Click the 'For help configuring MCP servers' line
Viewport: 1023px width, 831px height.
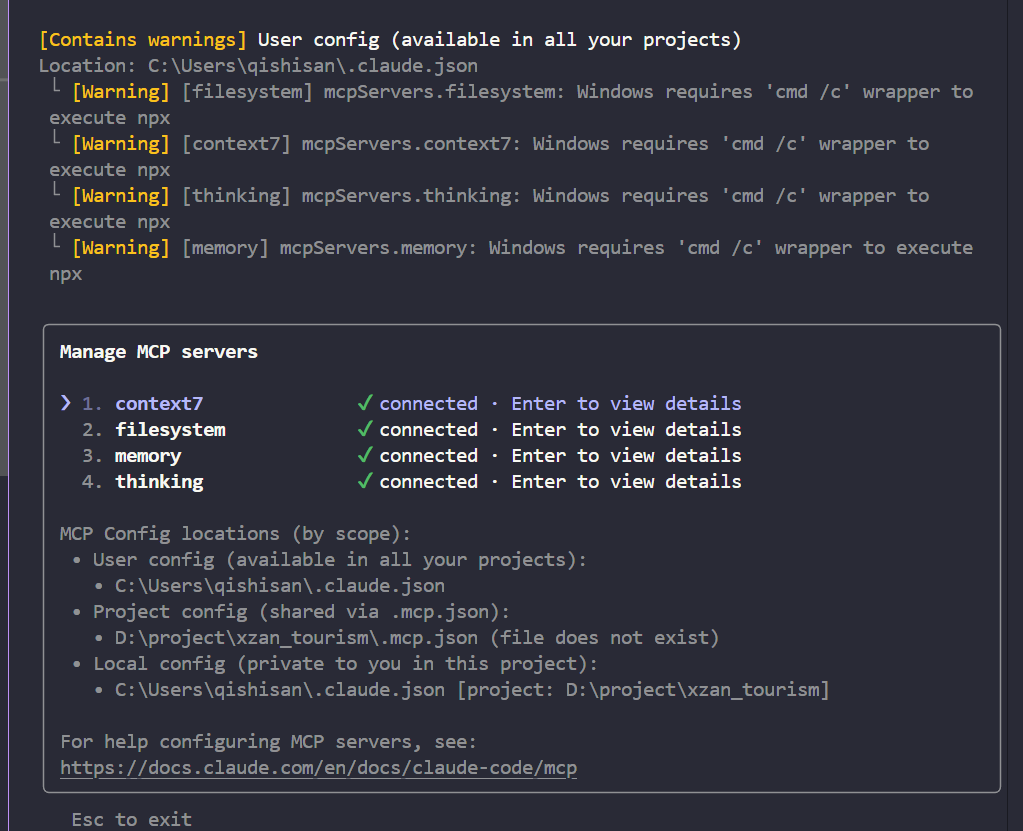269,742
